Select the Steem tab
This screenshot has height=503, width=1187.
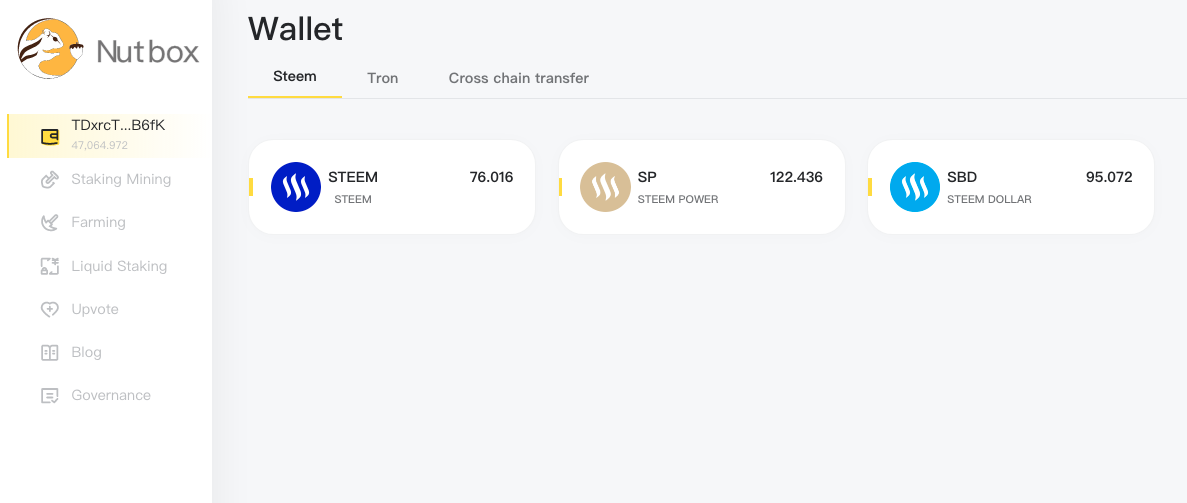[294, 77]
